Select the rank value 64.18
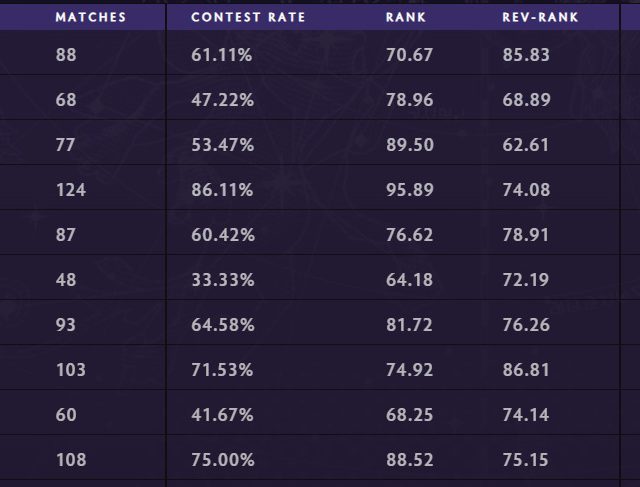The height and width of the screenshot is (487, 640). coord(409,280)
